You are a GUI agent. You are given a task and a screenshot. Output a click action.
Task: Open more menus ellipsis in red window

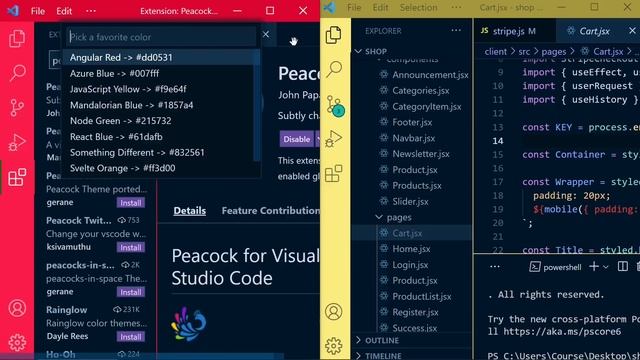91,11
